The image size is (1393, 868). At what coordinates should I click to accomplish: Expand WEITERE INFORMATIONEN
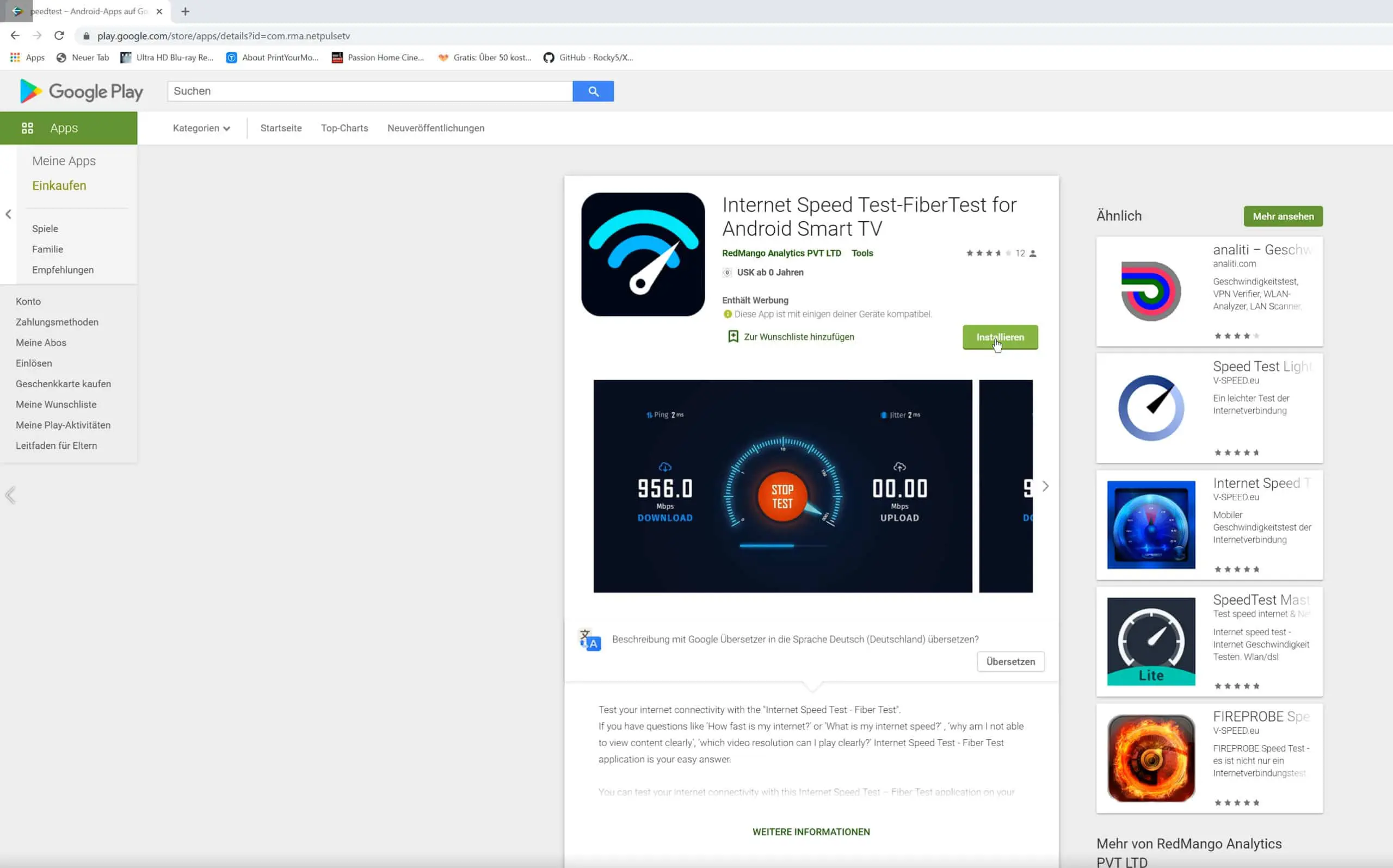click(x=811, y=832)
